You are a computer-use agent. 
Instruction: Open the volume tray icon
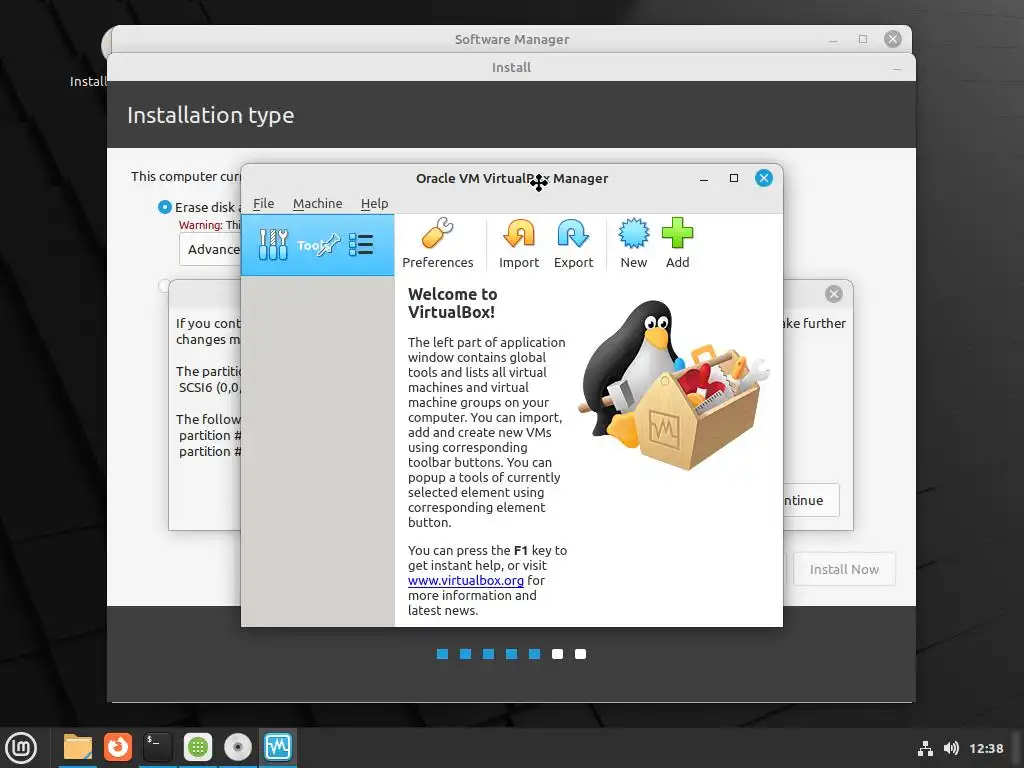(951, 748)
